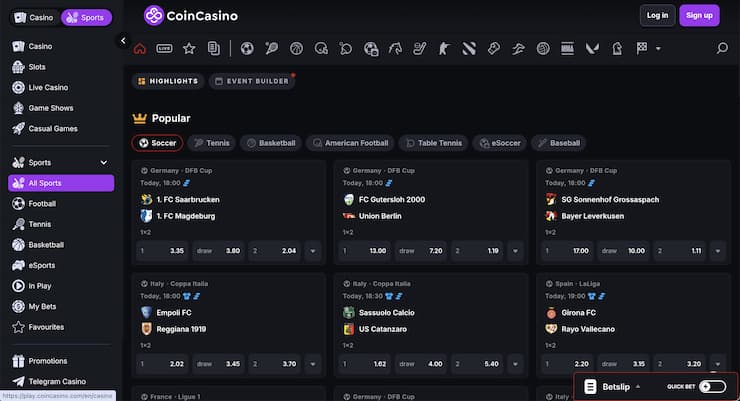Select the Baseball popular filter

[559, 143]
